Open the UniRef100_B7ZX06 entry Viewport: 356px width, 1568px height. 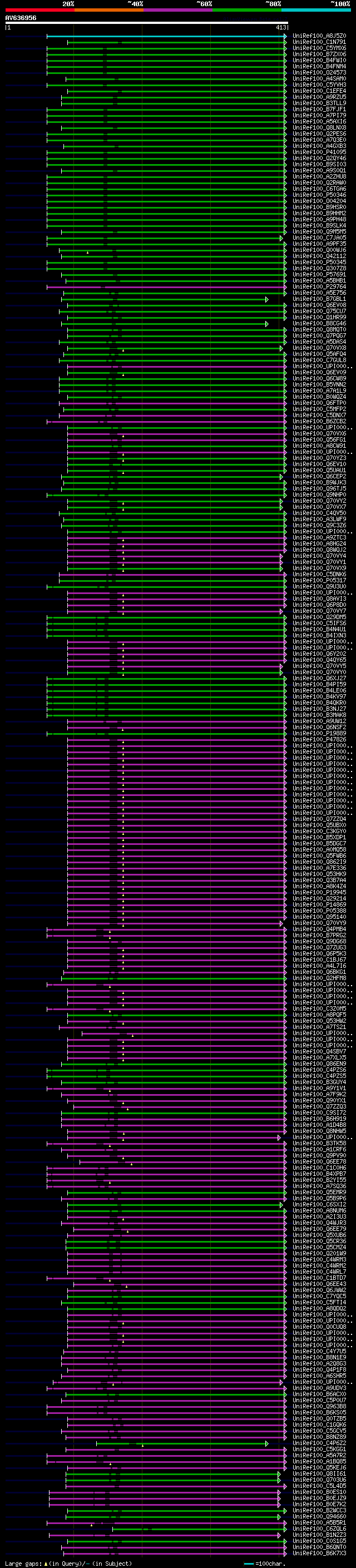[x=319, y=54]
